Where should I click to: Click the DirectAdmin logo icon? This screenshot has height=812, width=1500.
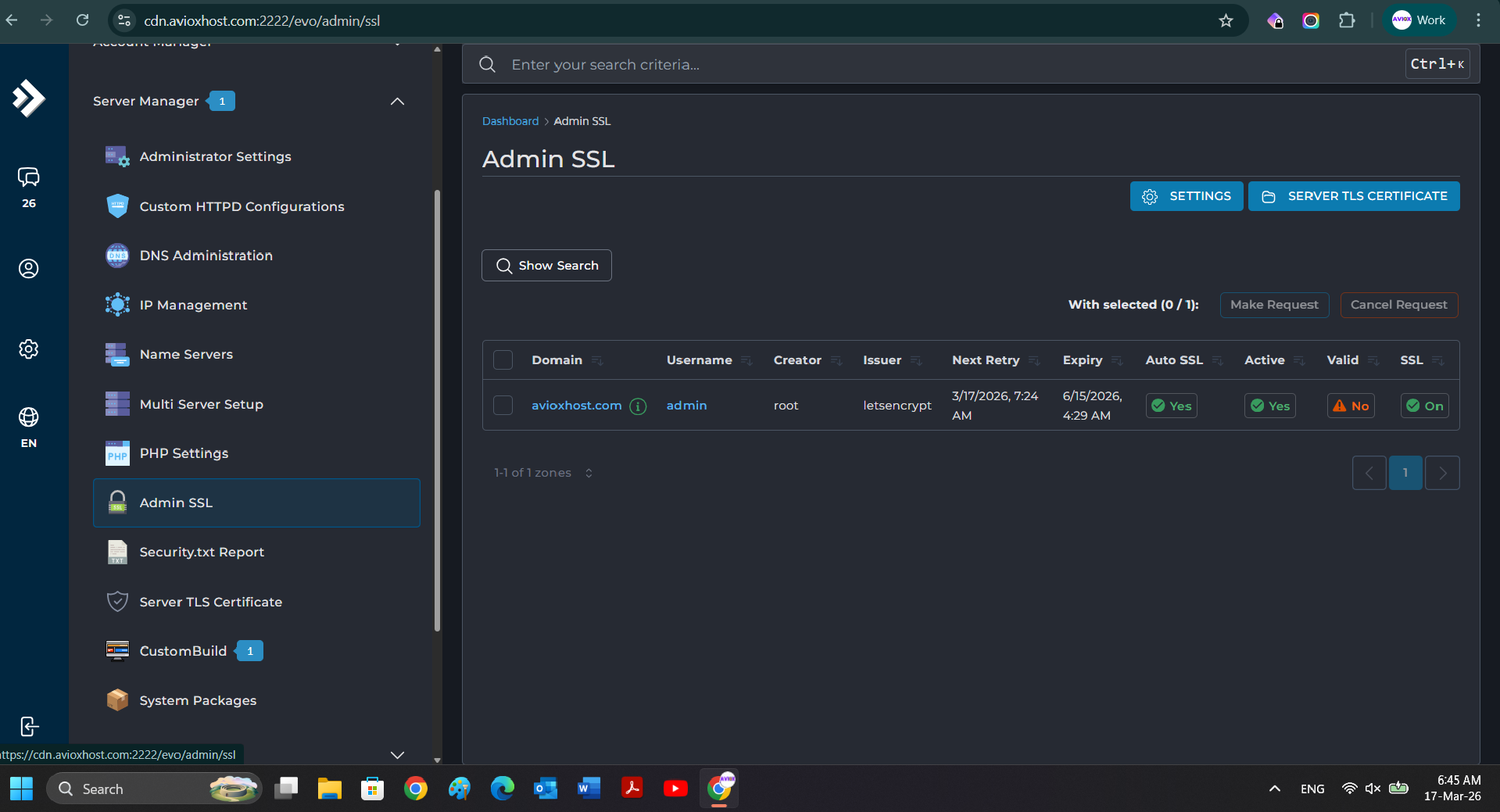click(x=29, y=98)
